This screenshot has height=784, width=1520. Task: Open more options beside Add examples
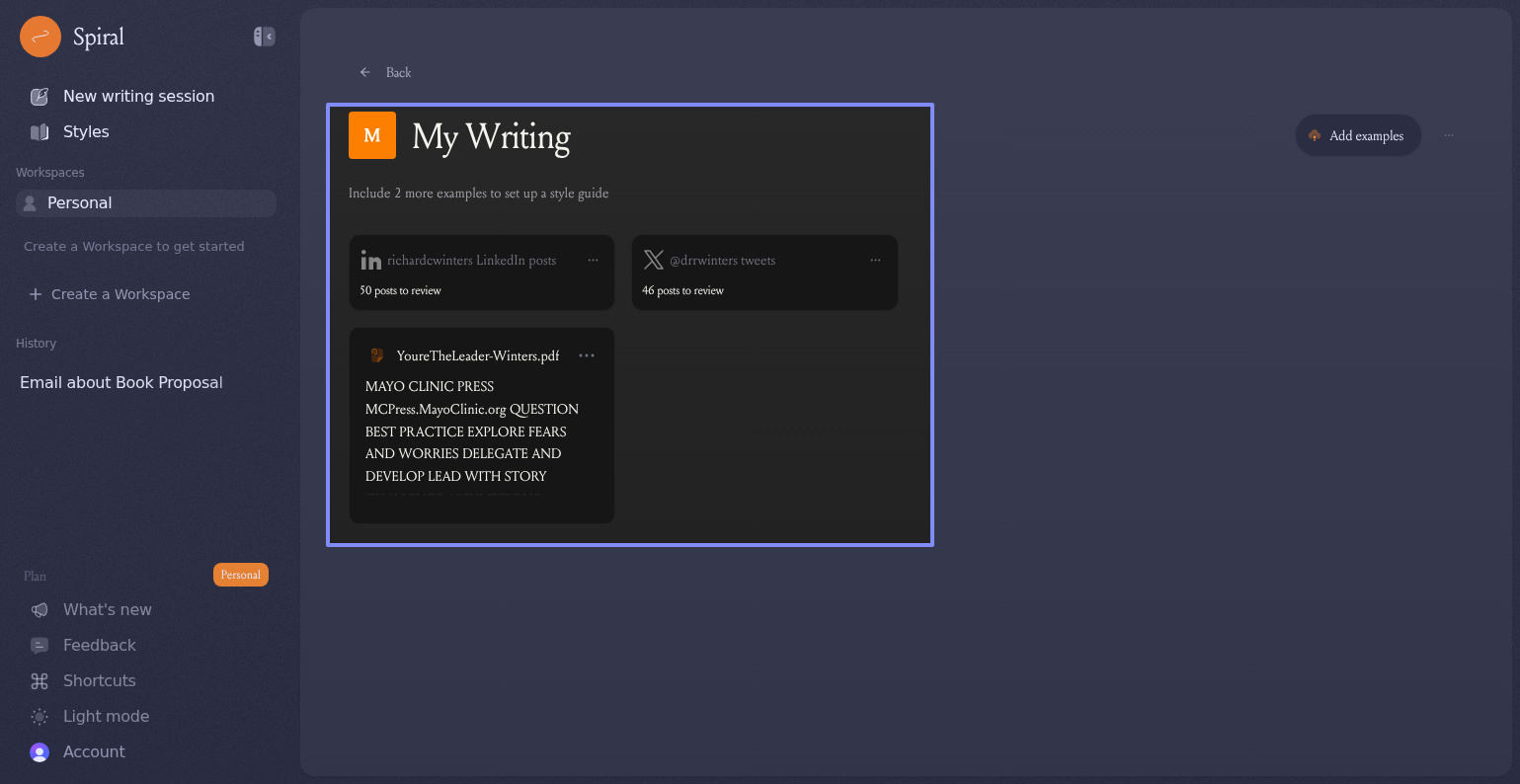(x=1448, y=135)
